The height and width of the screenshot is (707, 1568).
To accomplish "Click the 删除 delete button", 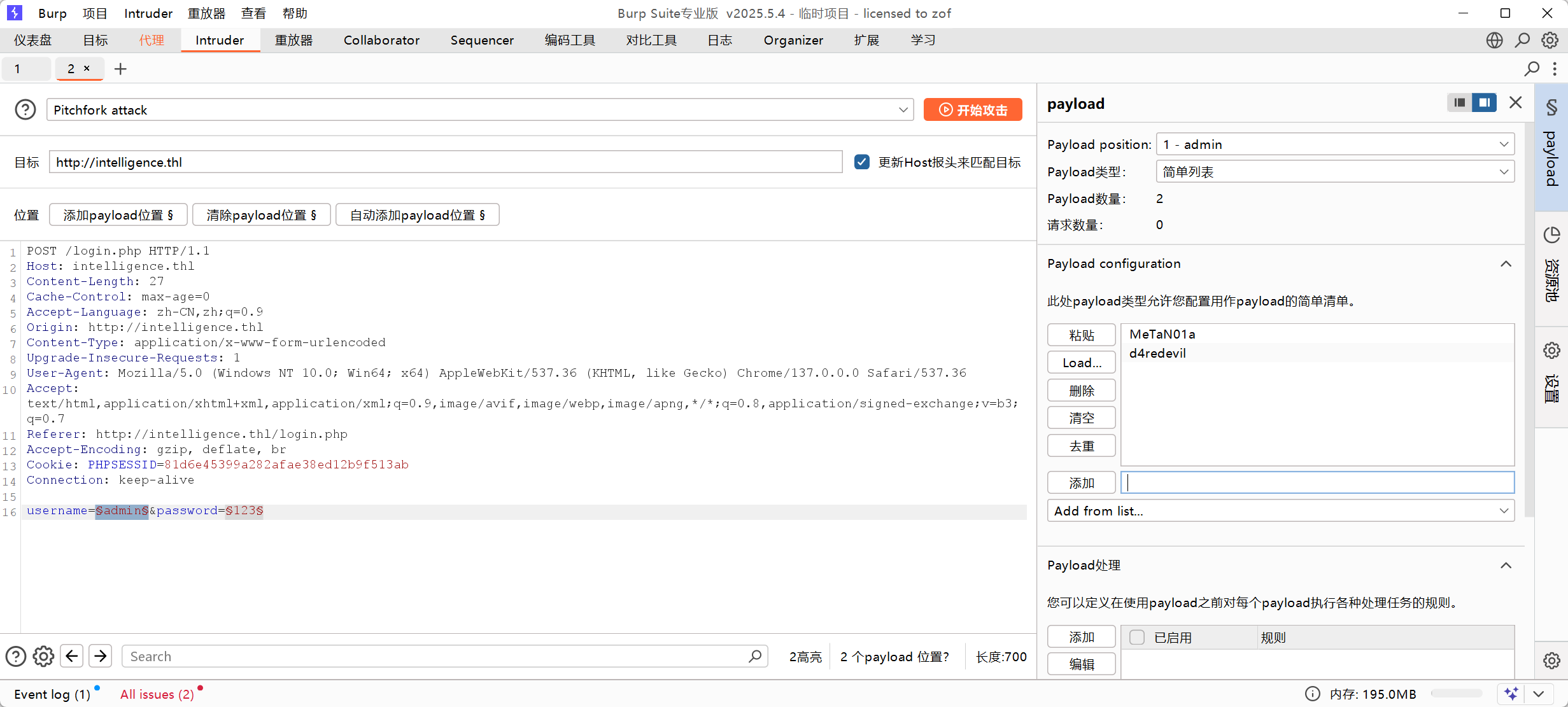I will point(1081,390).
